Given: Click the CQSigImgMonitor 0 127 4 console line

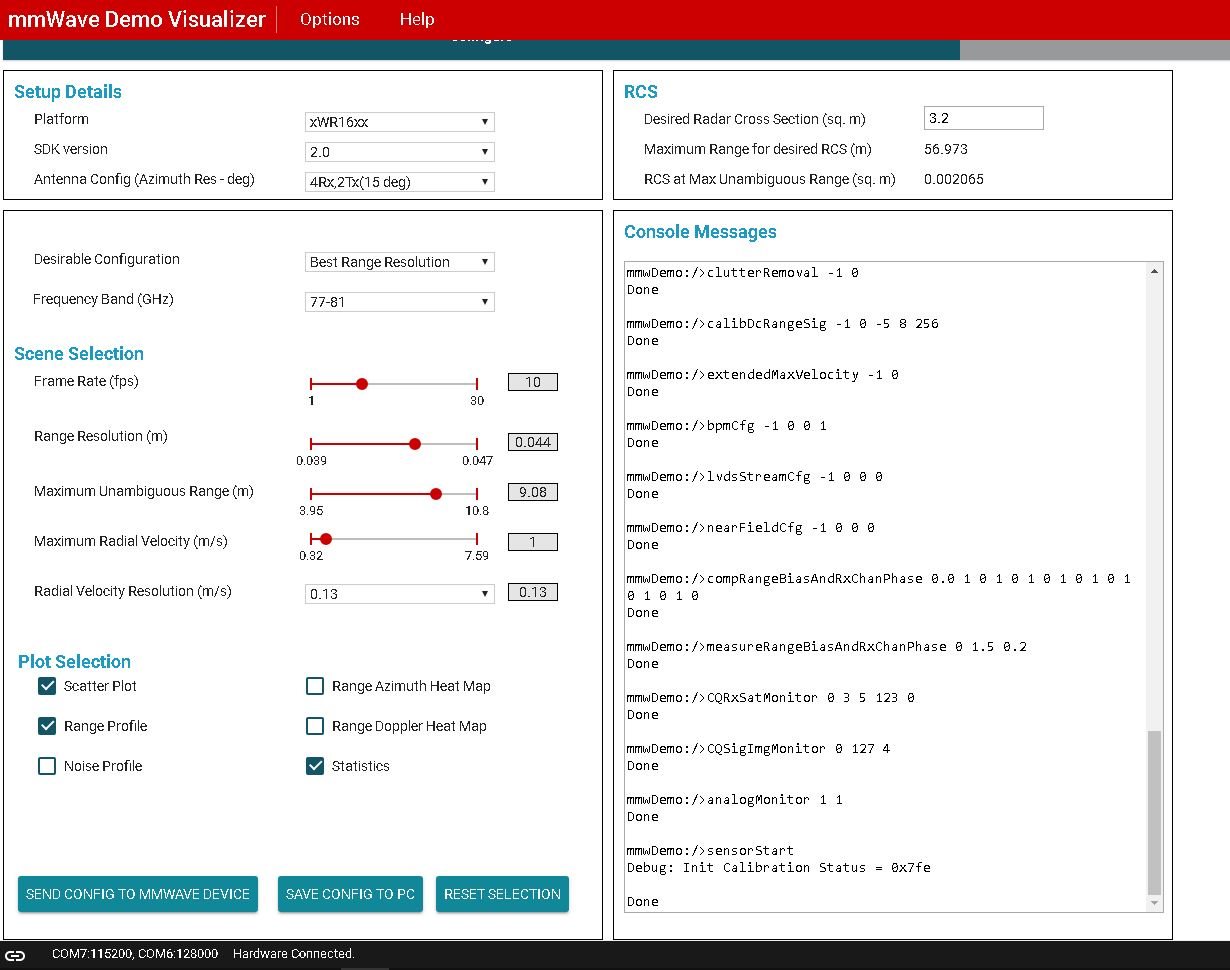Looking at the screenshot, I should pos(759,748).
